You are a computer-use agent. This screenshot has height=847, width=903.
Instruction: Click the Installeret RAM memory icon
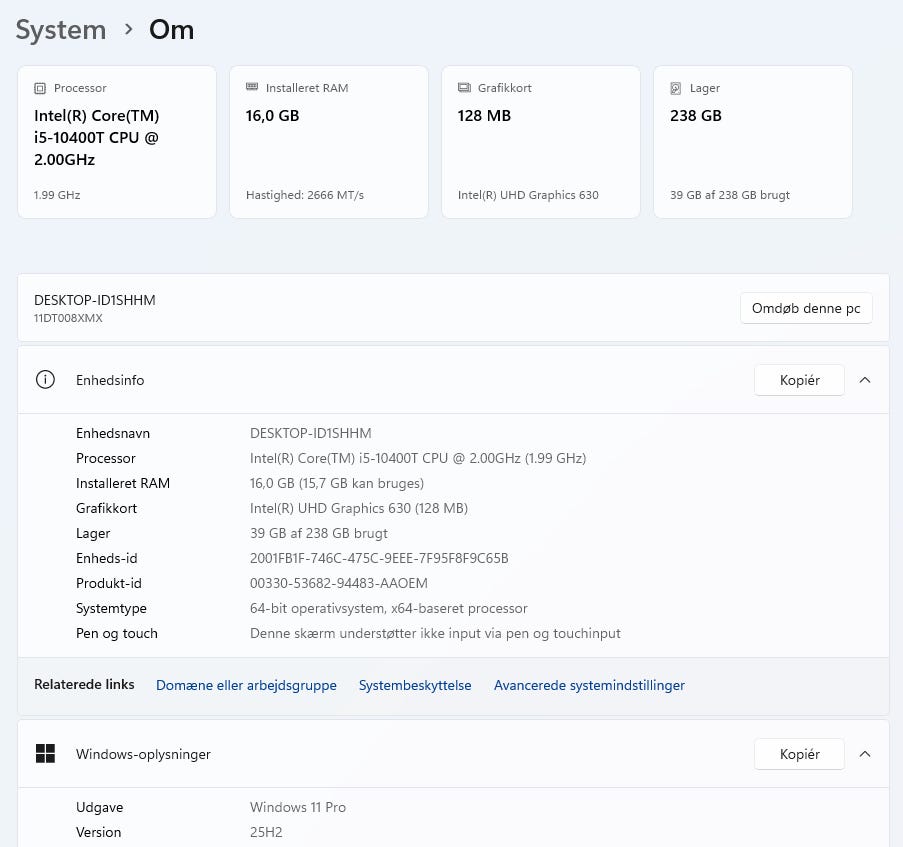click(252, 87)
